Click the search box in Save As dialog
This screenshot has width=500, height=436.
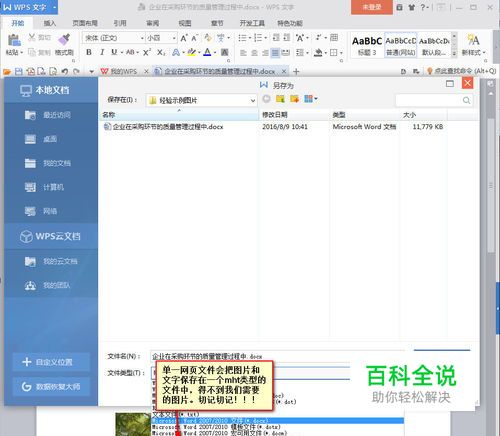(x=434, y=100)
